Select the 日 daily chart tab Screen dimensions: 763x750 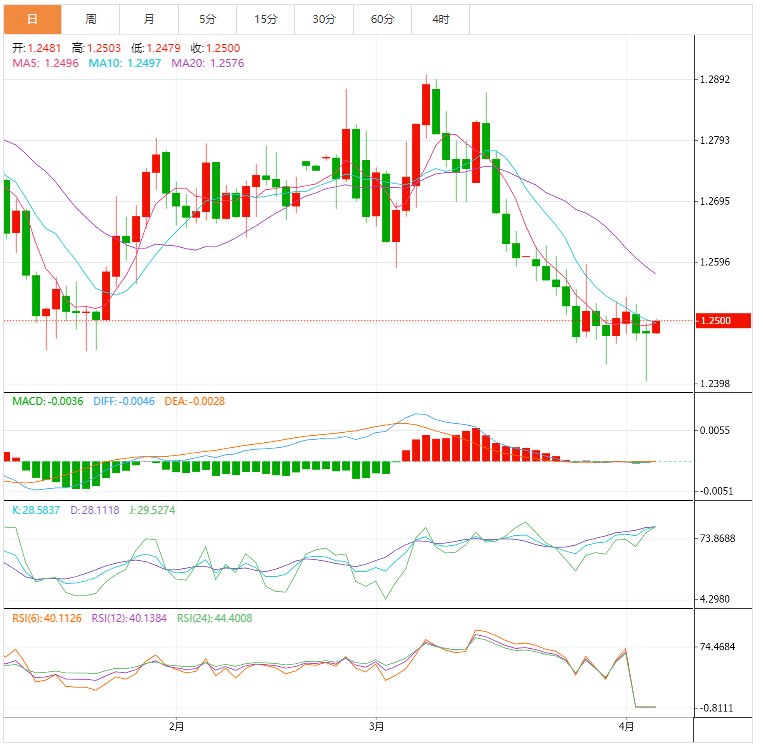31,19
